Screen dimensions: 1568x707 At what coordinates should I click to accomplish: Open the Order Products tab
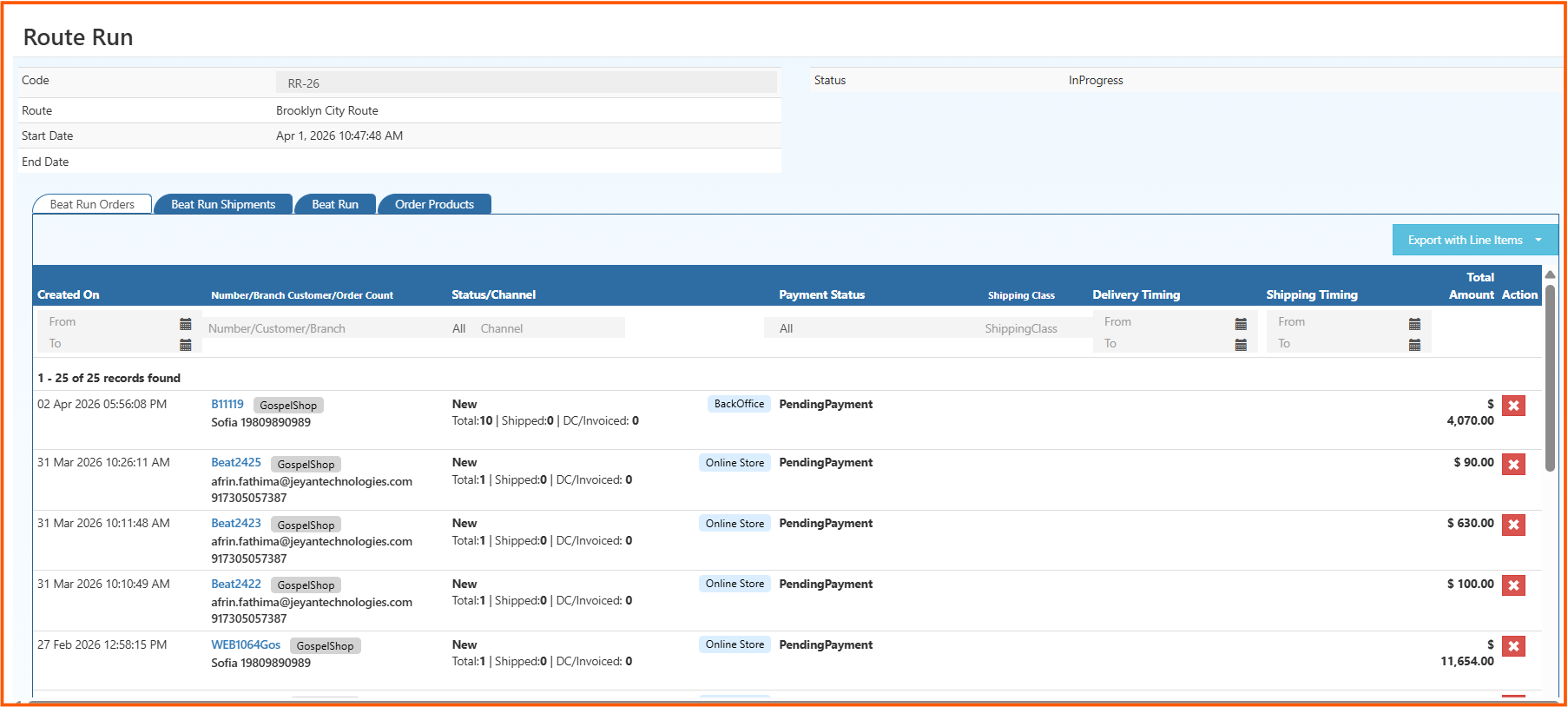pos(434,204)
